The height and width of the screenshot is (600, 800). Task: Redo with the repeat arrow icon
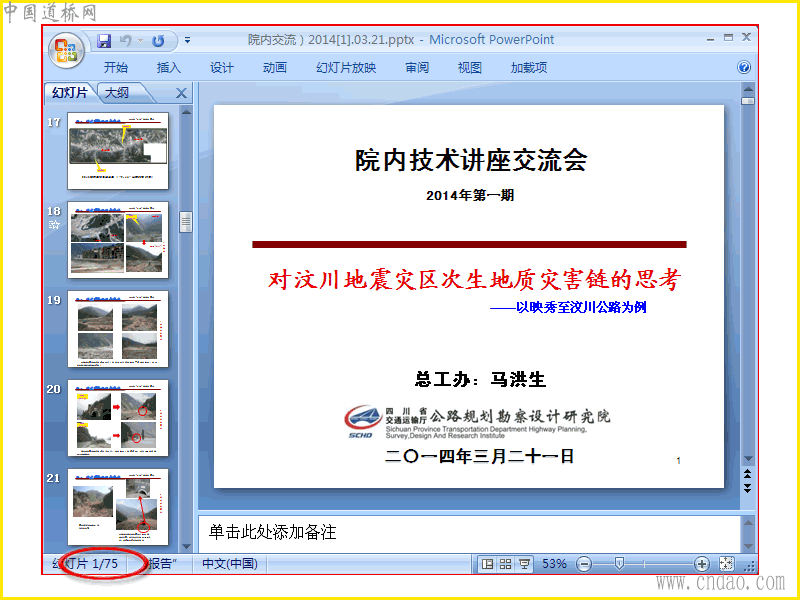pos(158,41)
